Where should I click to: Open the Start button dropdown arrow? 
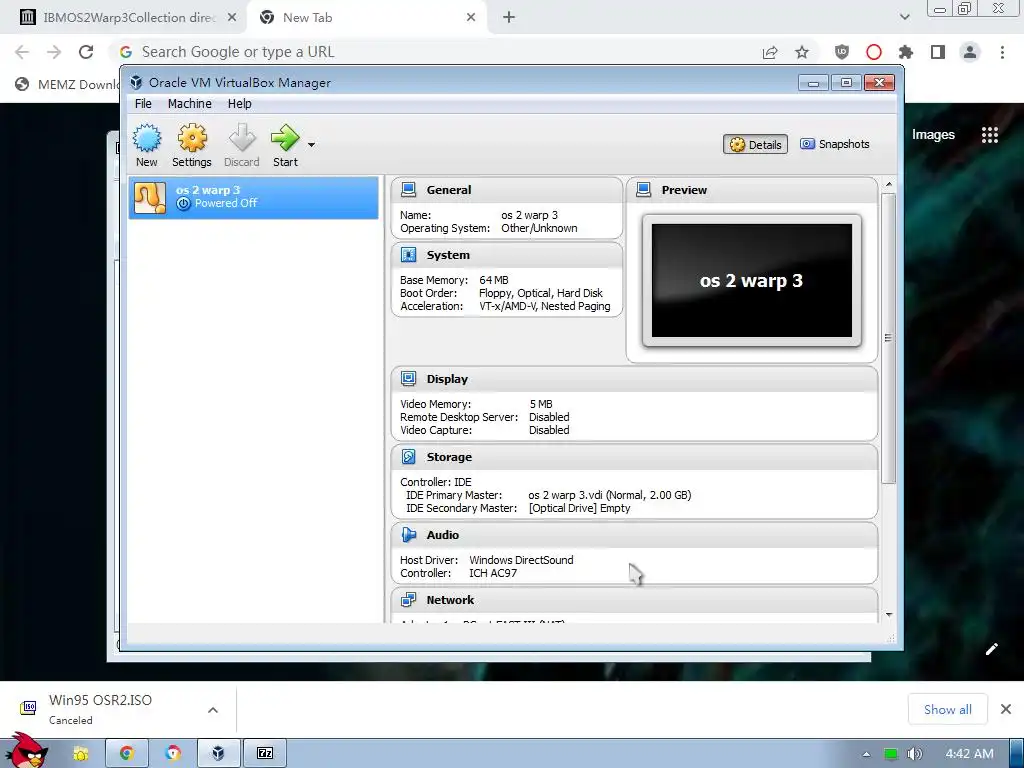pos(312,145)
